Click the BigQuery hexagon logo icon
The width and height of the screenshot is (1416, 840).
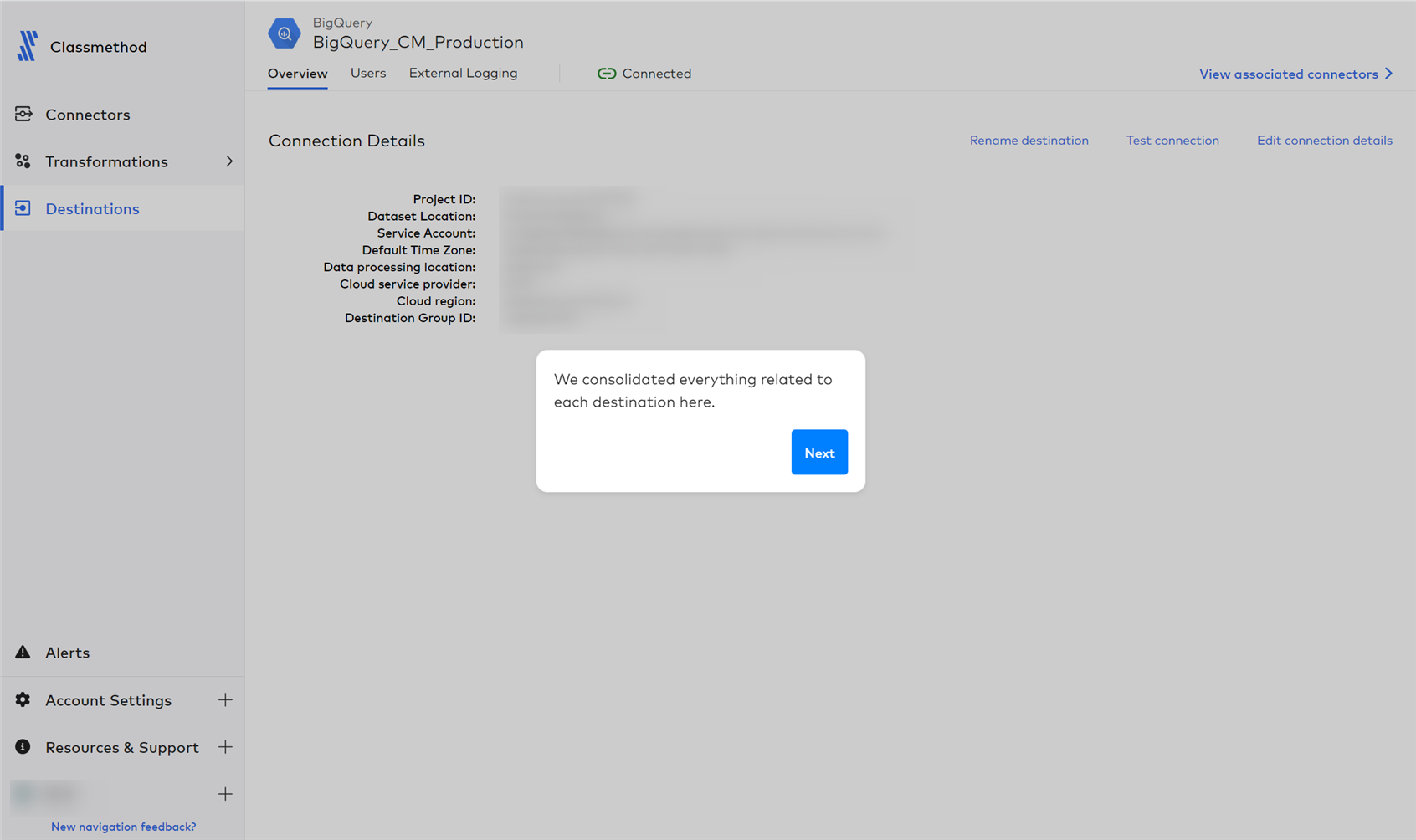point(285,33)
